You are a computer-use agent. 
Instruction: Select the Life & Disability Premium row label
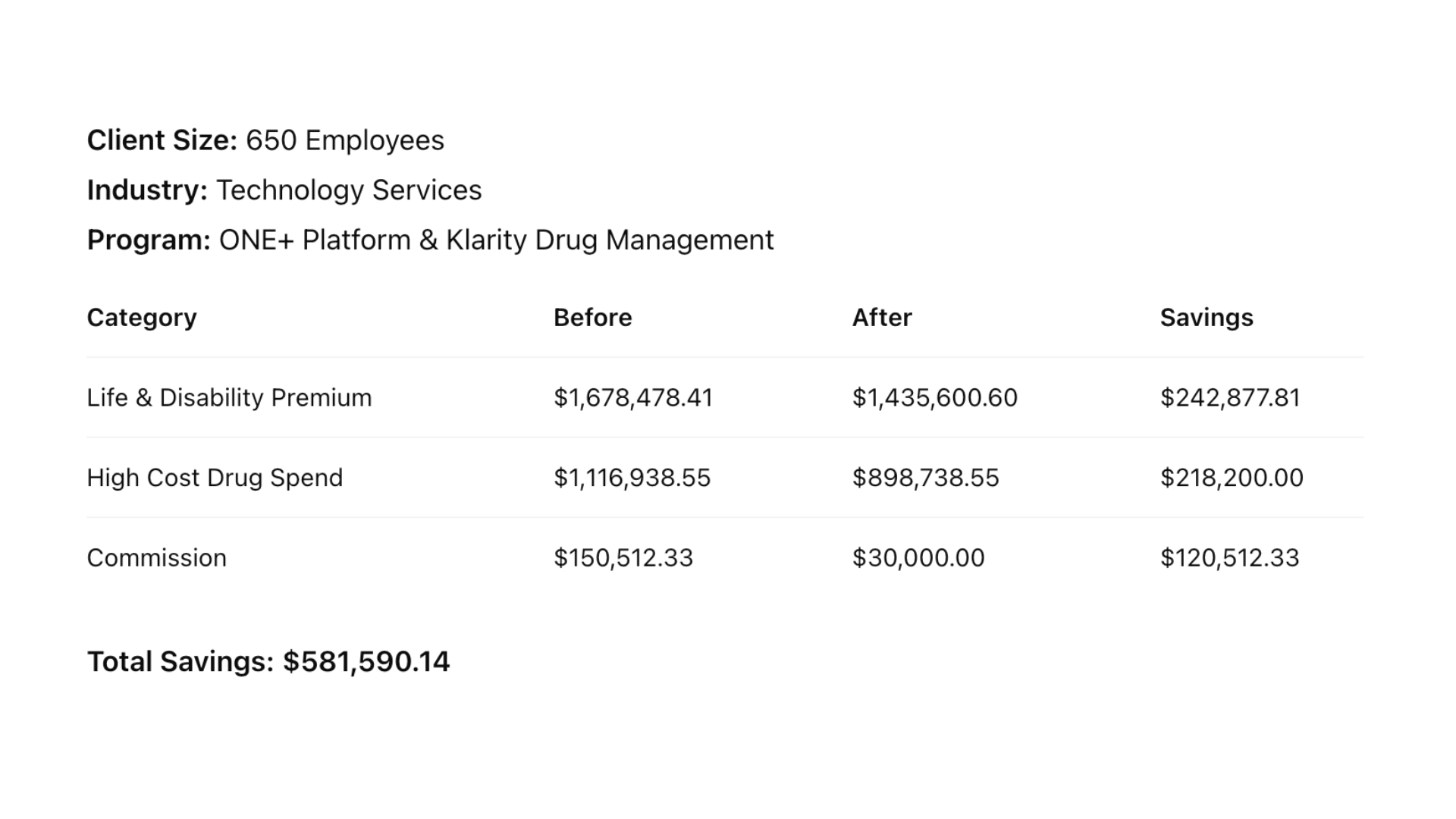[x=229, y=398]
